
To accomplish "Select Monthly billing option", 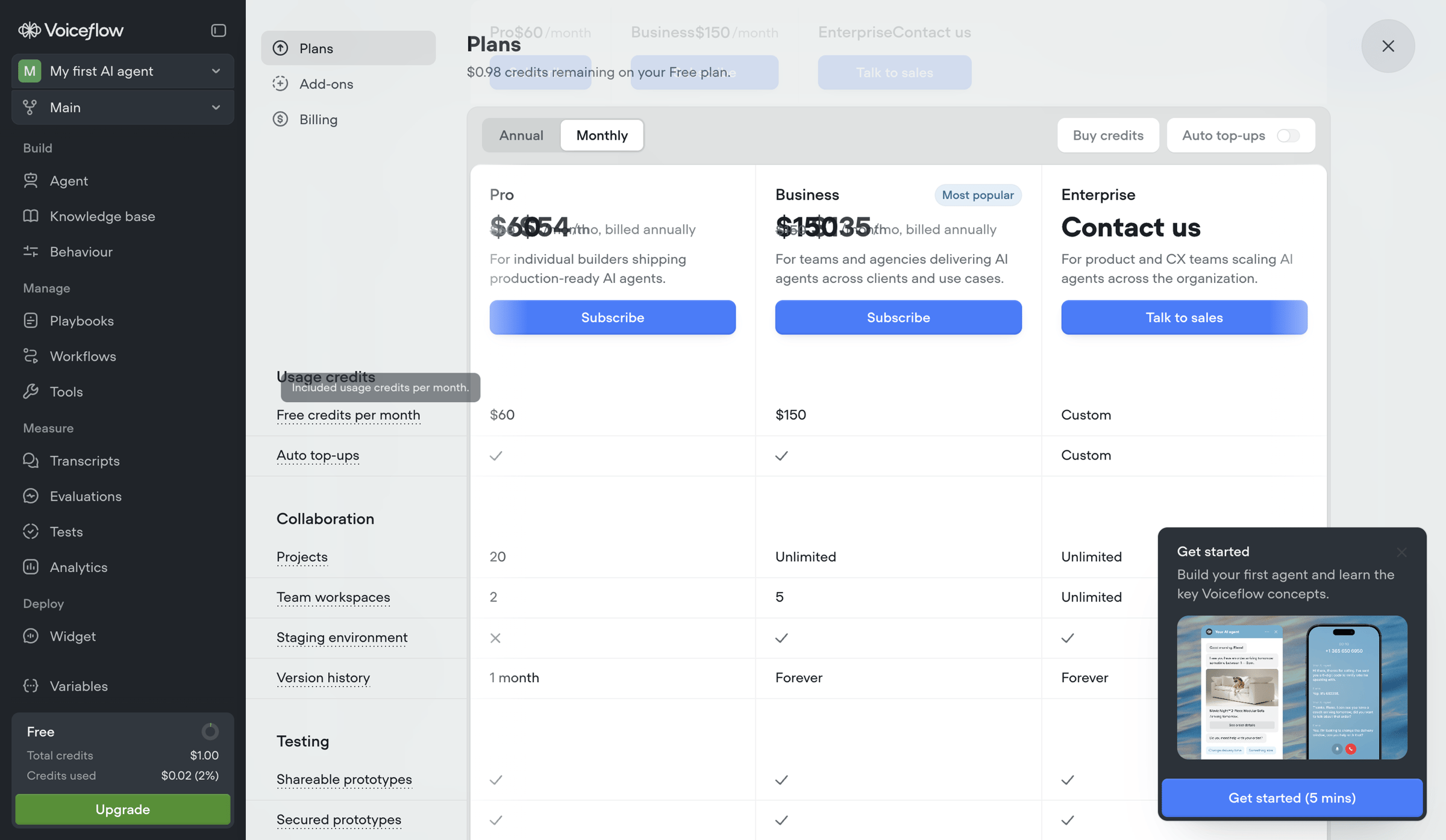I will point(602,135).
